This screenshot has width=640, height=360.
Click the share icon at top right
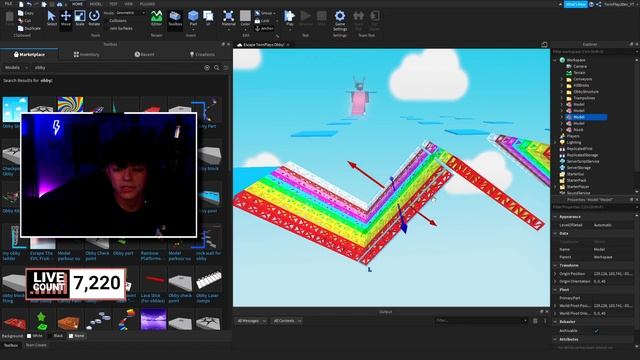point(599,4)
